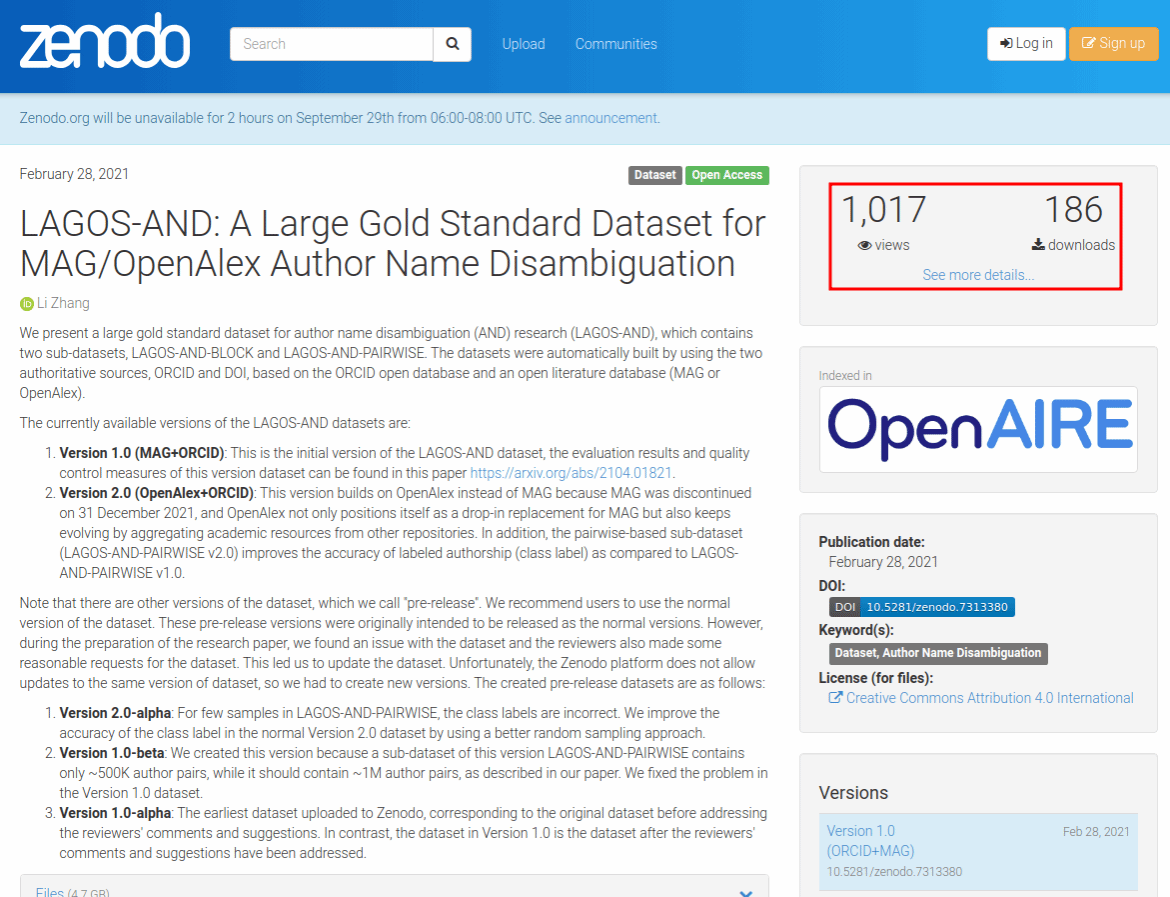Screen dimensions: 1170x897
Task: Open the Communities menu item
Action: pyautogui.click(x=616, y=44)
